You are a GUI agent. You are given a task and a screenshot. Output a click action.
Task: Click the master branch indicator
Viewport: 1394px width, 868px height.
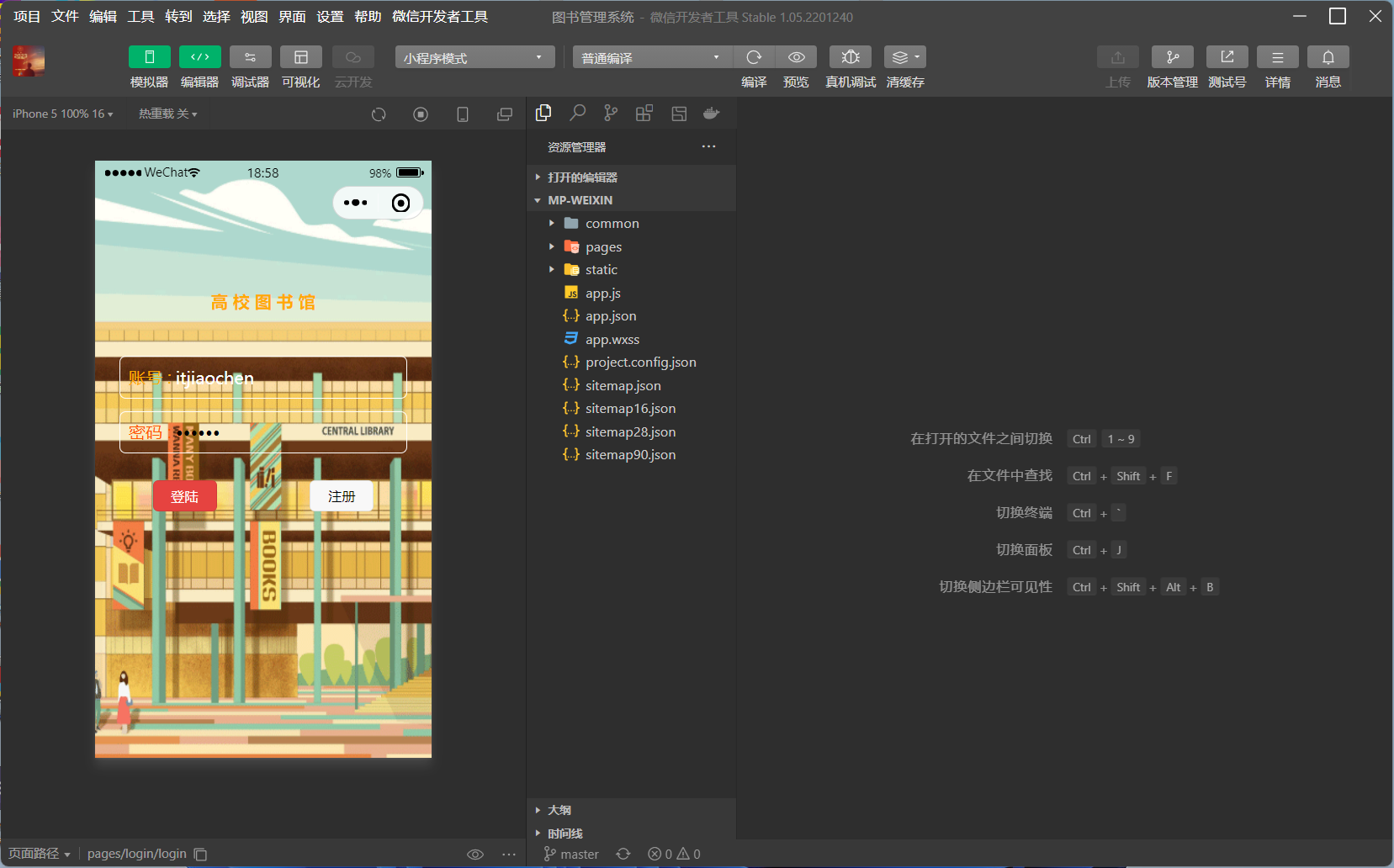click(x=571, y=854)
